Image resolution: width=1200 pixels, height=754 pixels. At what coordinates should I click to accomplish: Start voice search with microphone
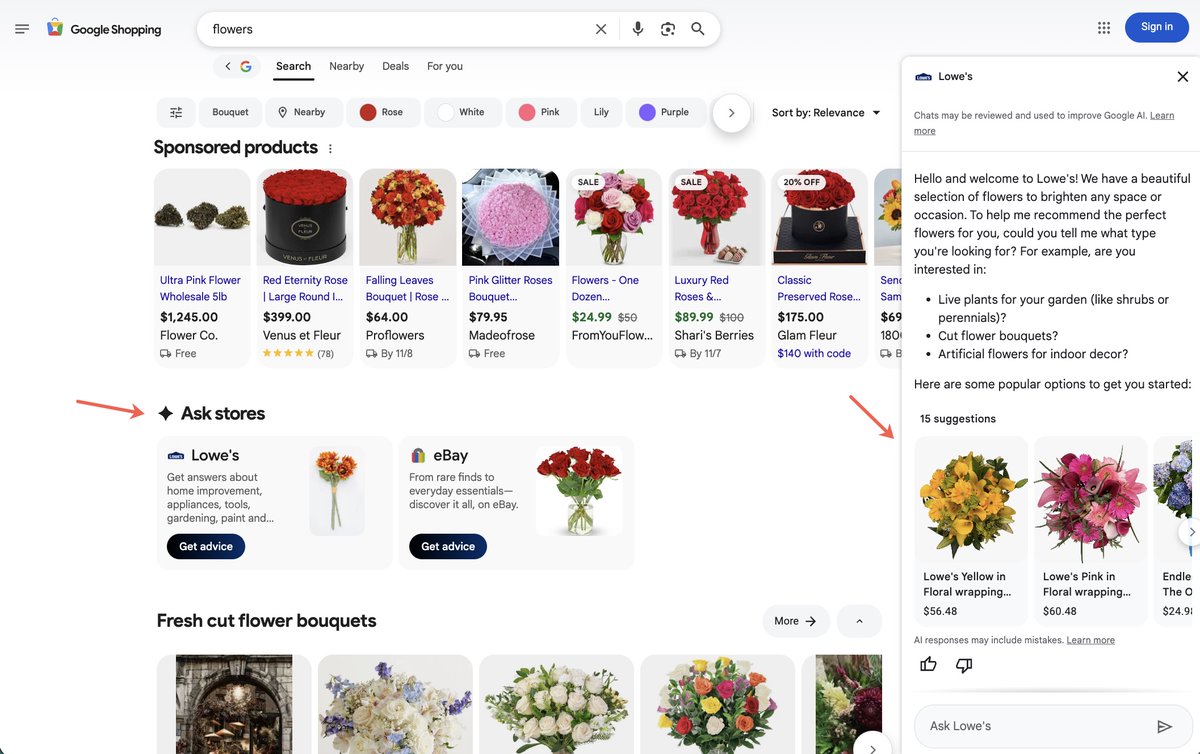(x=638, y=29)
